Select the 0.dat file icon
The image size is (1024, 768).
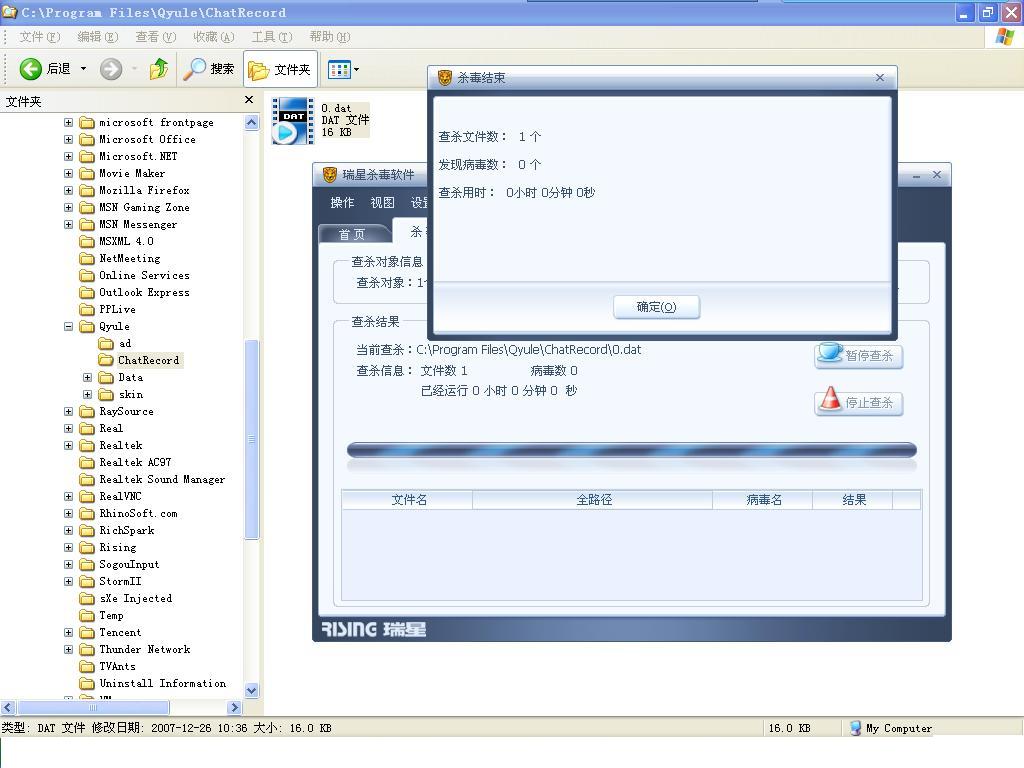point(292,120)
